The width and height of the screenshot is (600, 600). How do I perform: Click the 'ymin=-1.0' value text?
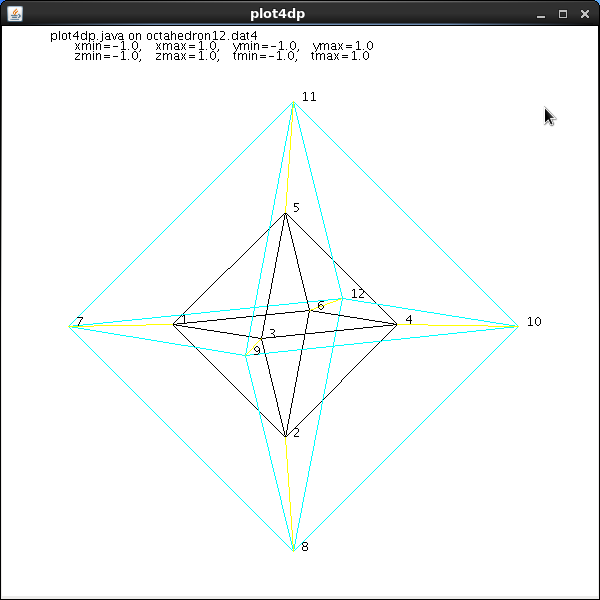(x=266, y=46)
